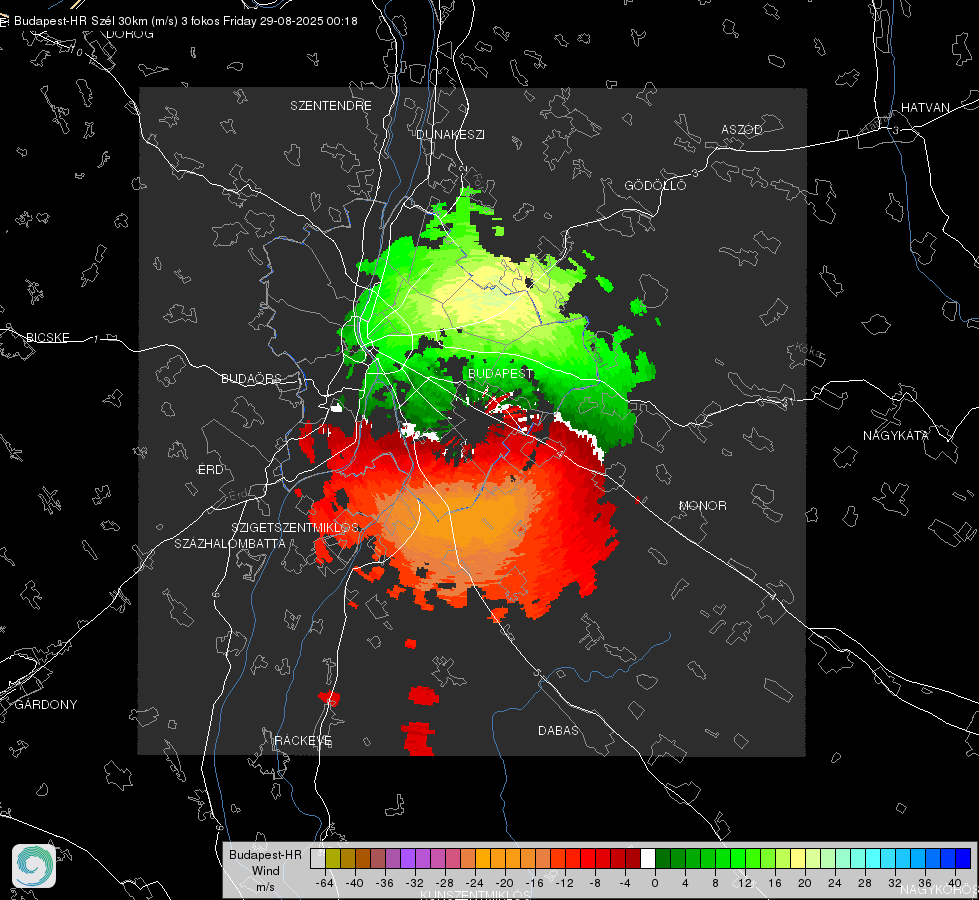This screenshot has height=900, width=979.
Task: Click the -64 legend scale value
Action: 324,884
